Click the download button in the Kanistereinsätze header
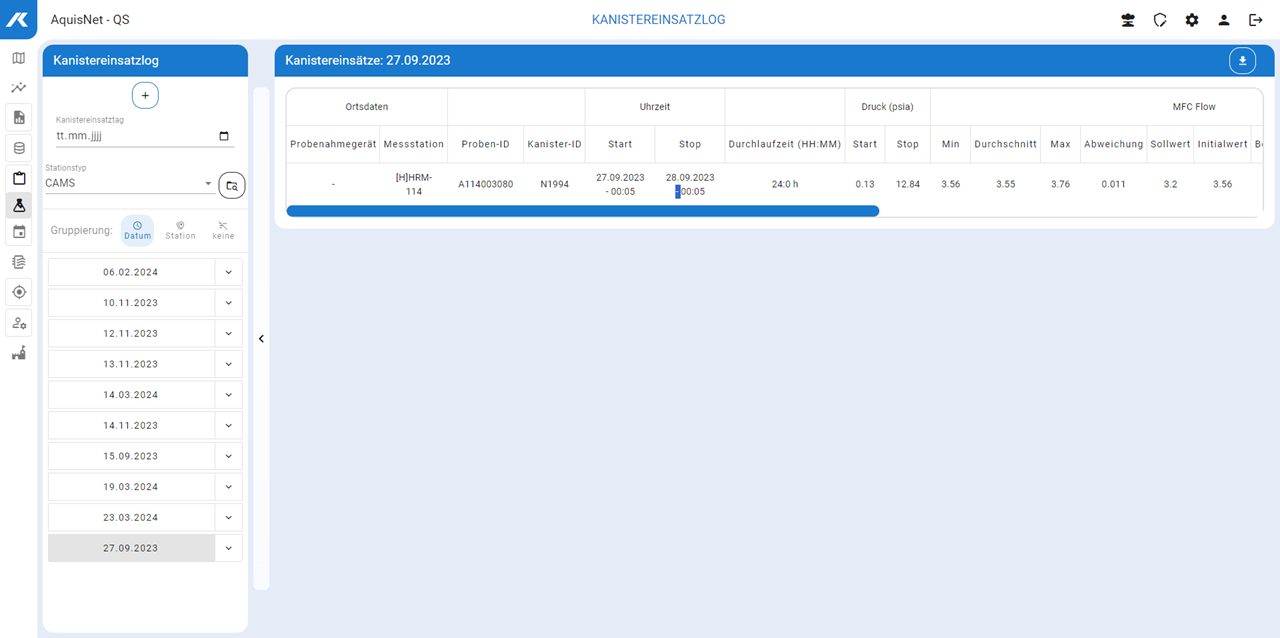Viewport: 1280px width, 638px height. click(x=1242, y=60)
